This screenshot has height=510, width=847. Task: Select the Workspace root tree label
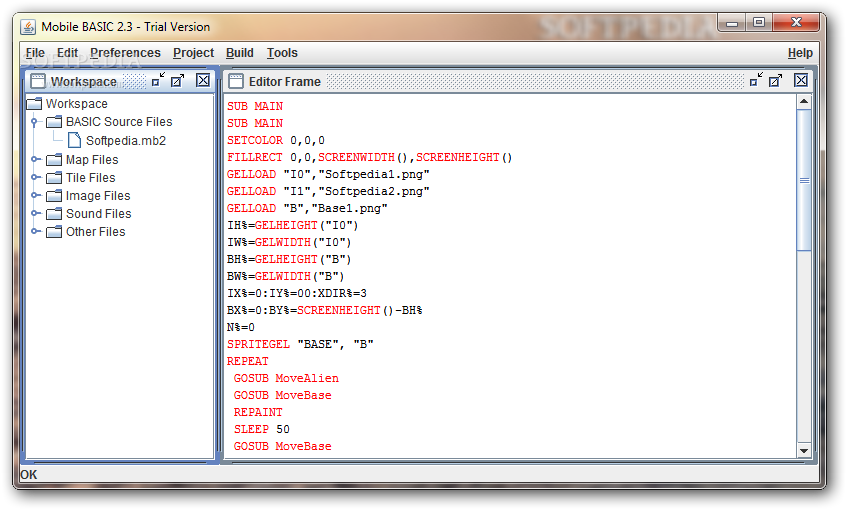pos(76,103)
